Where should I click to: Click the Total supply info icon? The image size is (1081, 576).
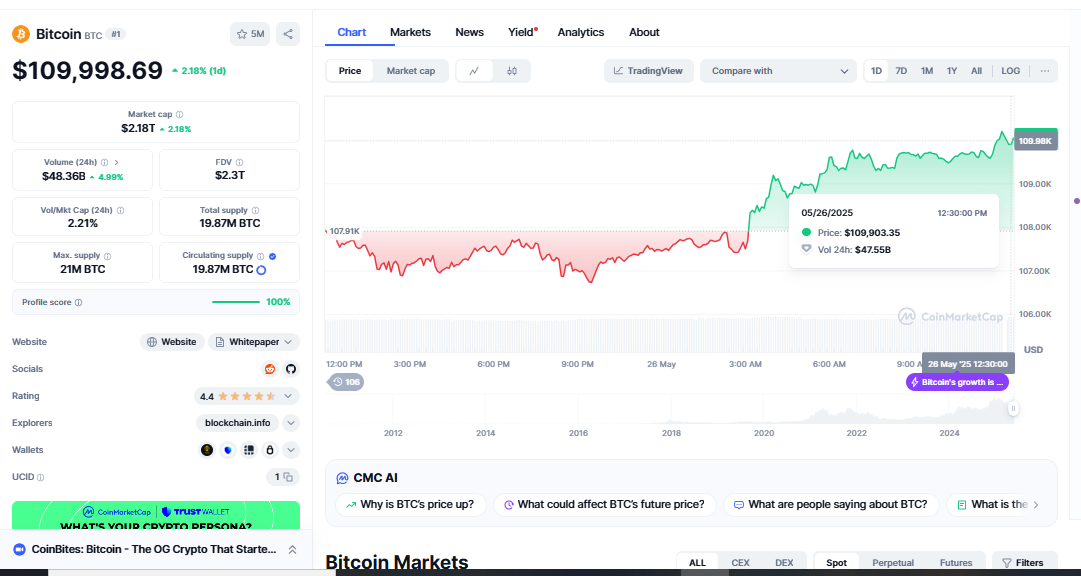[x=255, y=210]
